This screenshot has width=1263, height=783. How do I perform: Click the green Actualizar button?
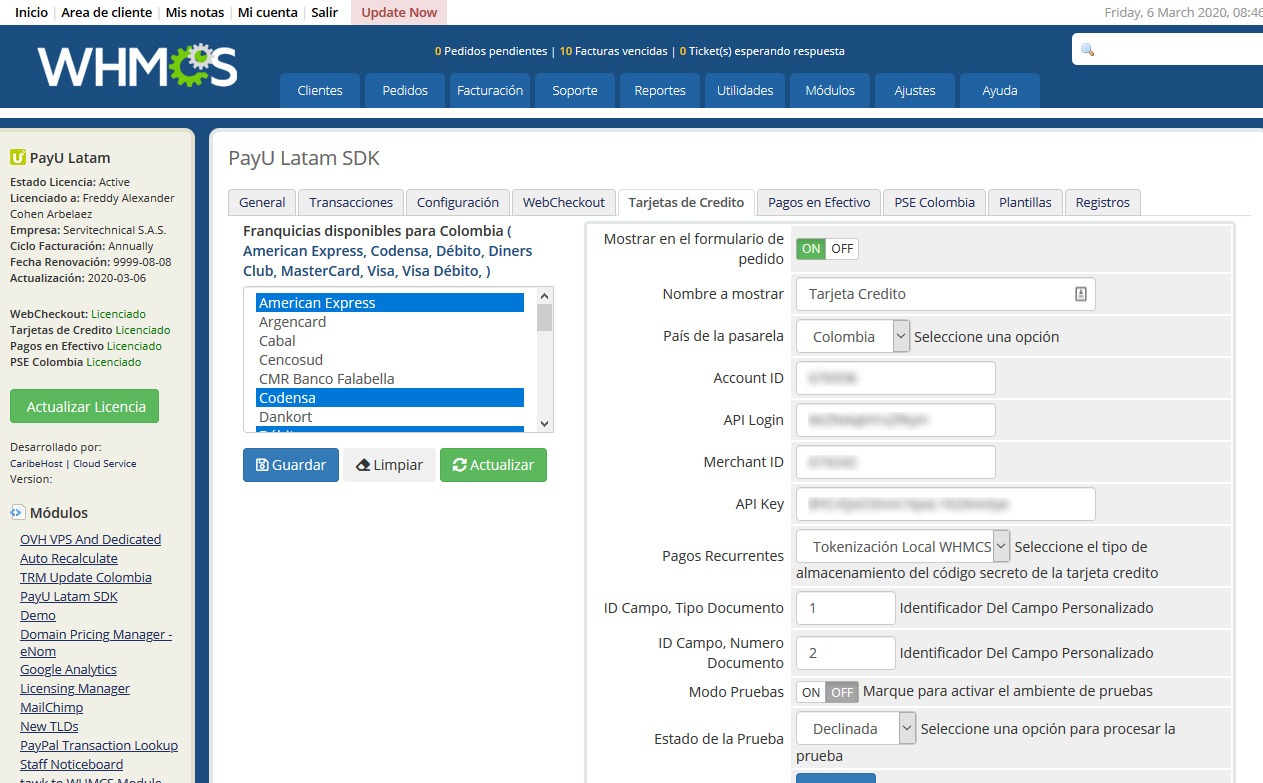493,465
